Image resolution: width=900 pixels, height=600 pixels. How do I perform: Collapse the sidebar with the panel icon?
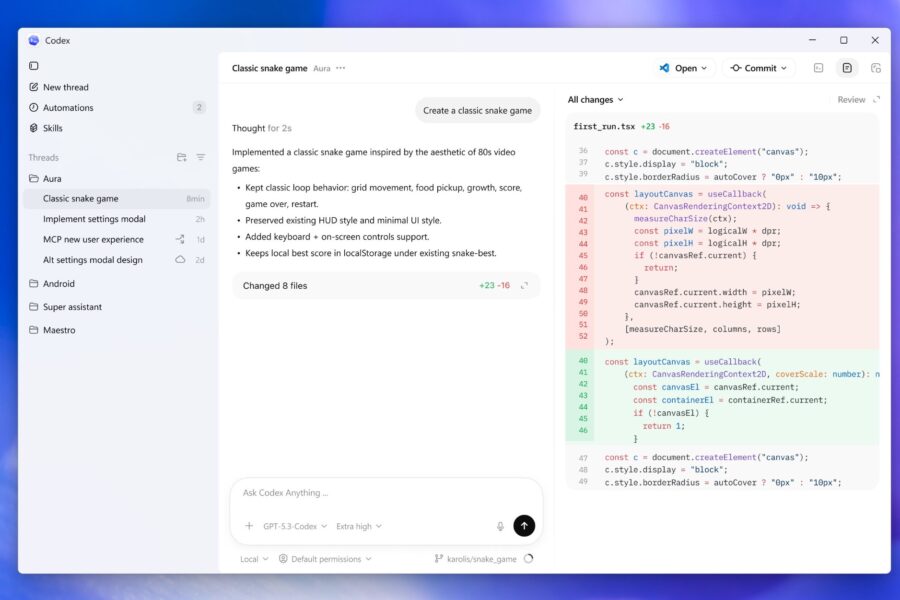coord(34,64)
